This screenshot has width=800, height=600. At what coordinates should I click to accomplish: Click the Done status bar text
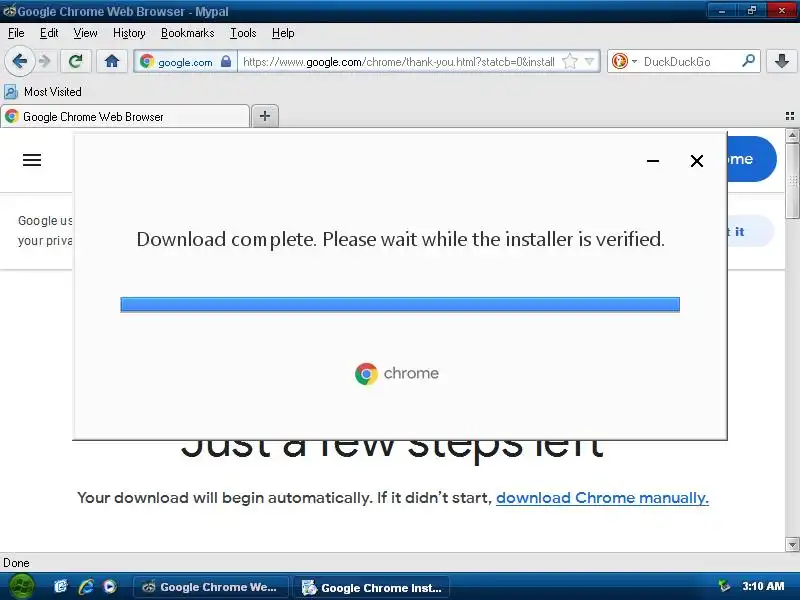16,563
